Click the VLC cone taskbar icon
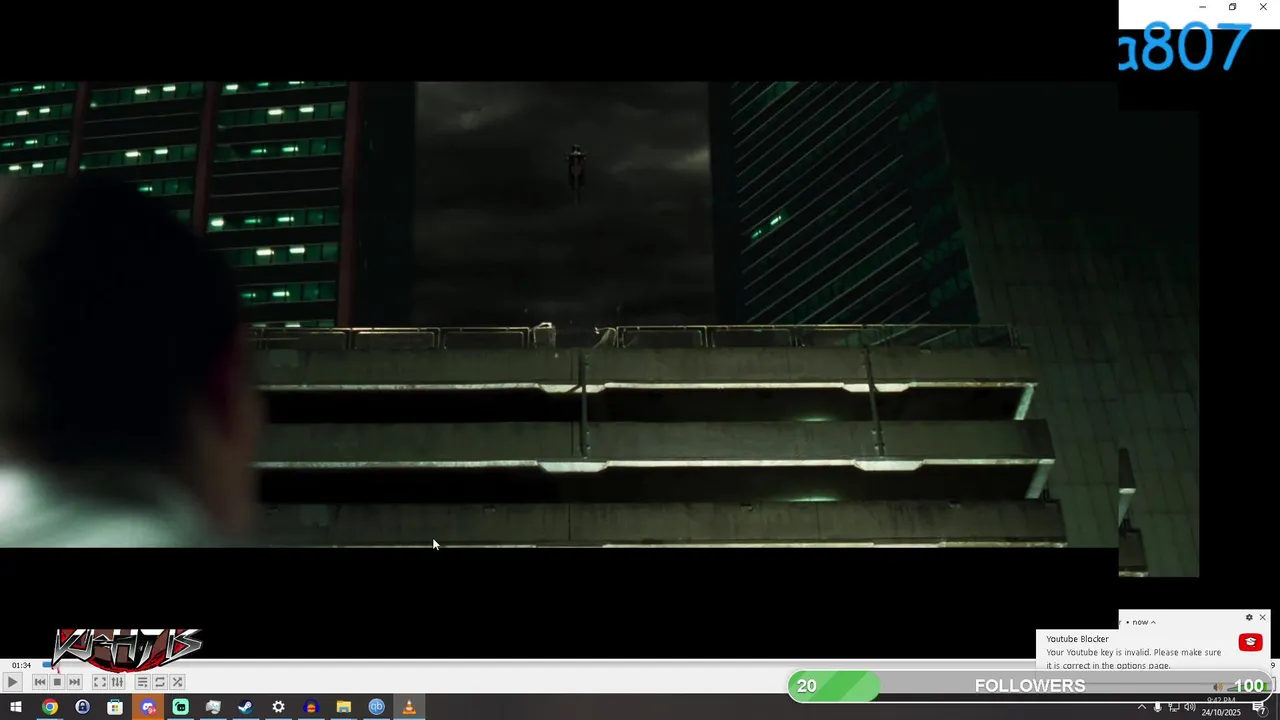The width and height of the screenshot is (1280, 720). tap(409, 707)
